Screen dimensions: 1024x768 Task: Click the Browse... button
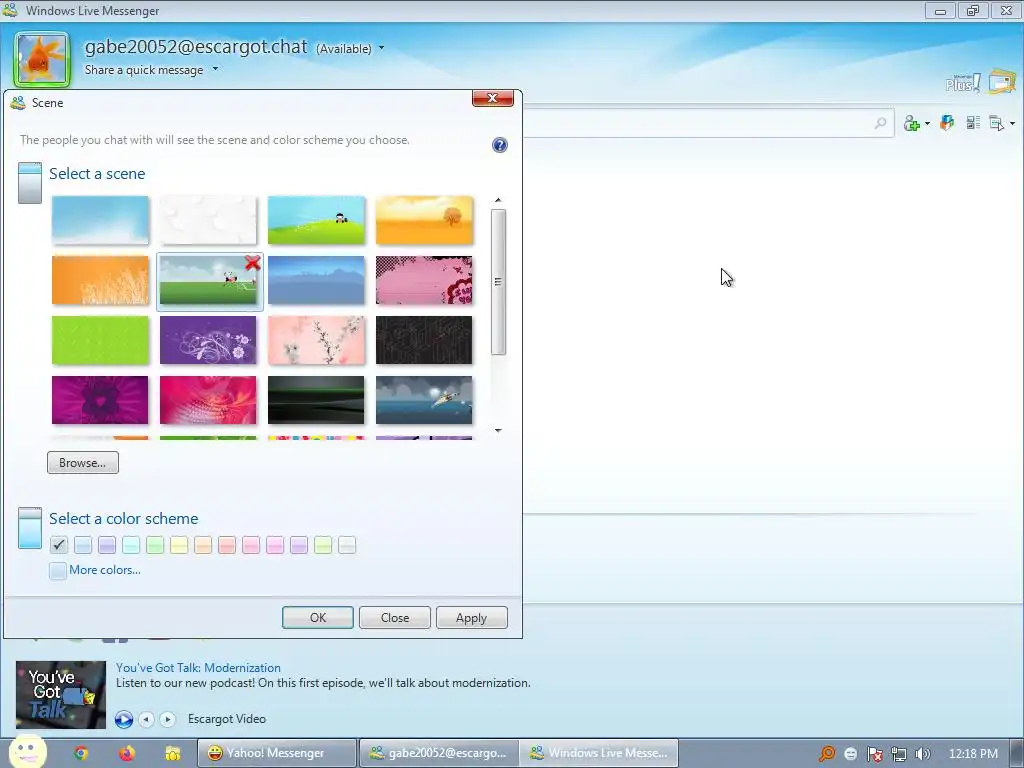point(83,462)
